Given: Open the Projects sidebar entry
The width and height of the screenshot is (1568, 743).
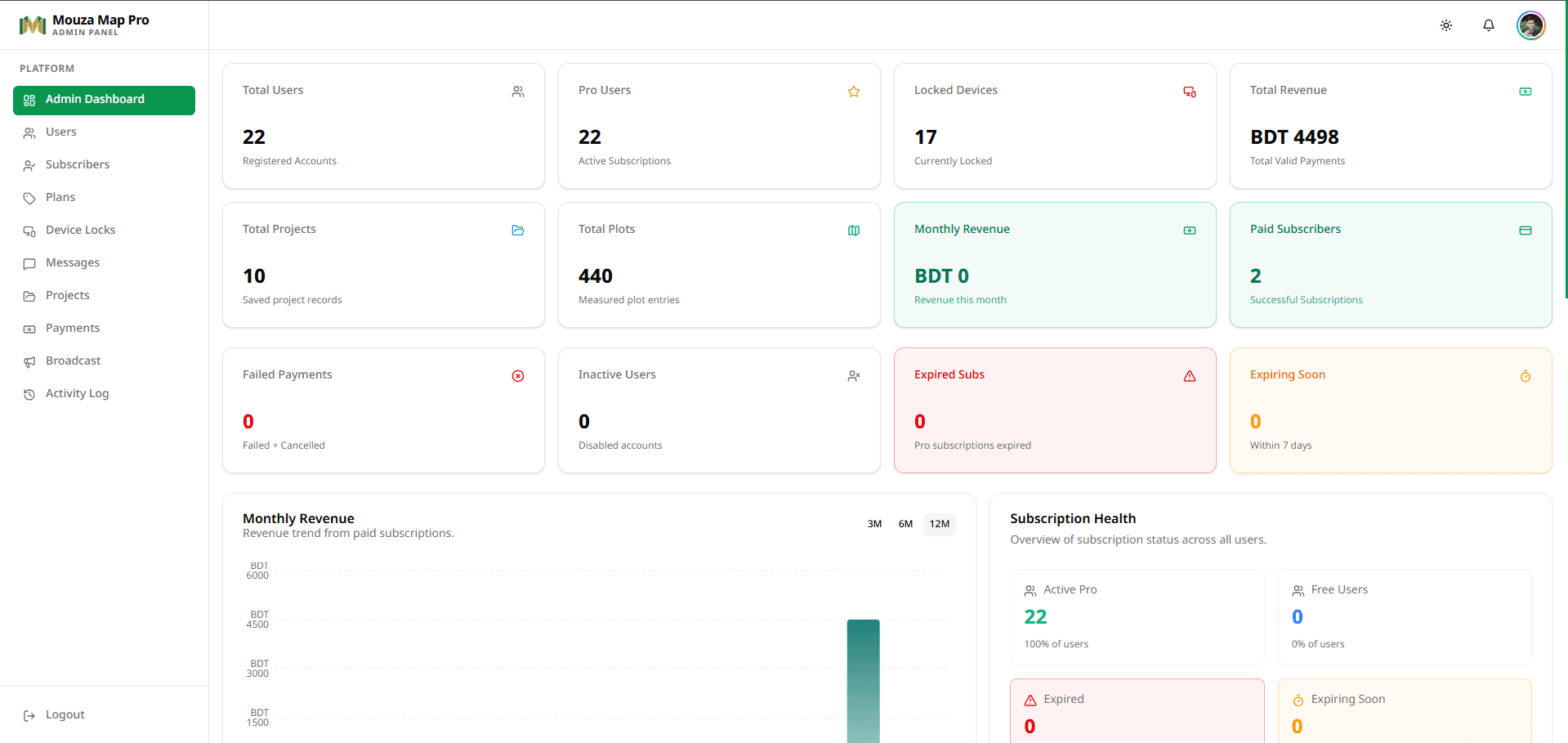Looking at the screenshot, I should [x=104, y=296].
